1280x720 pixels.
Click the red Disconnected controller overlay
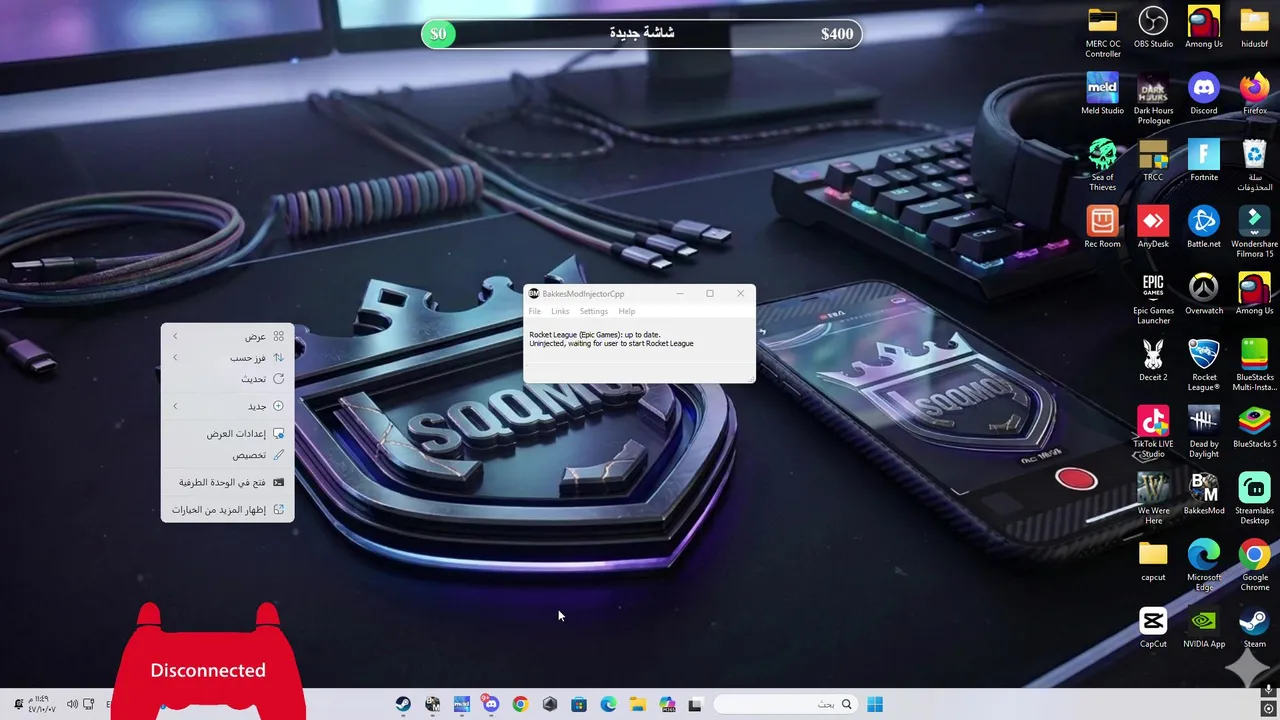(208, 660)
